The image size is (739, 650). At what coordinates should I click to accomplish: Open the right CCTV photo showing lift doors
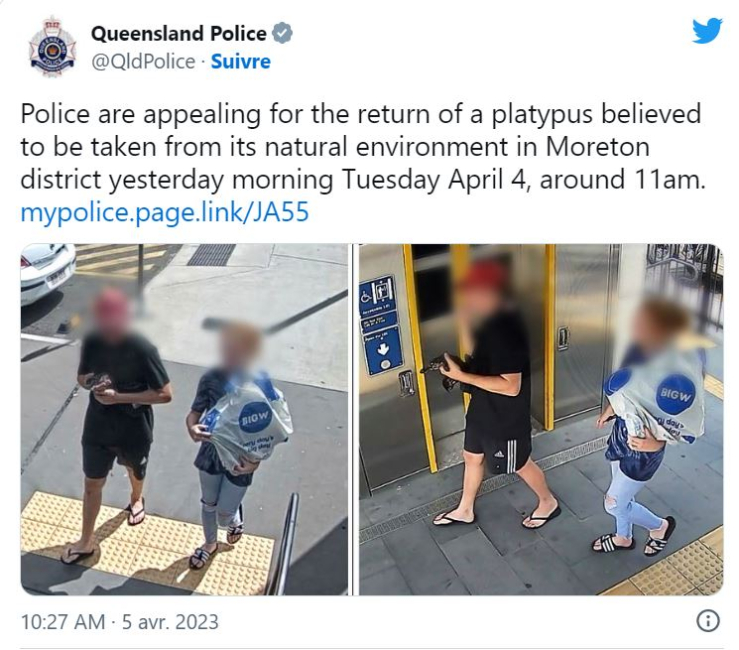tap(541, 419)
